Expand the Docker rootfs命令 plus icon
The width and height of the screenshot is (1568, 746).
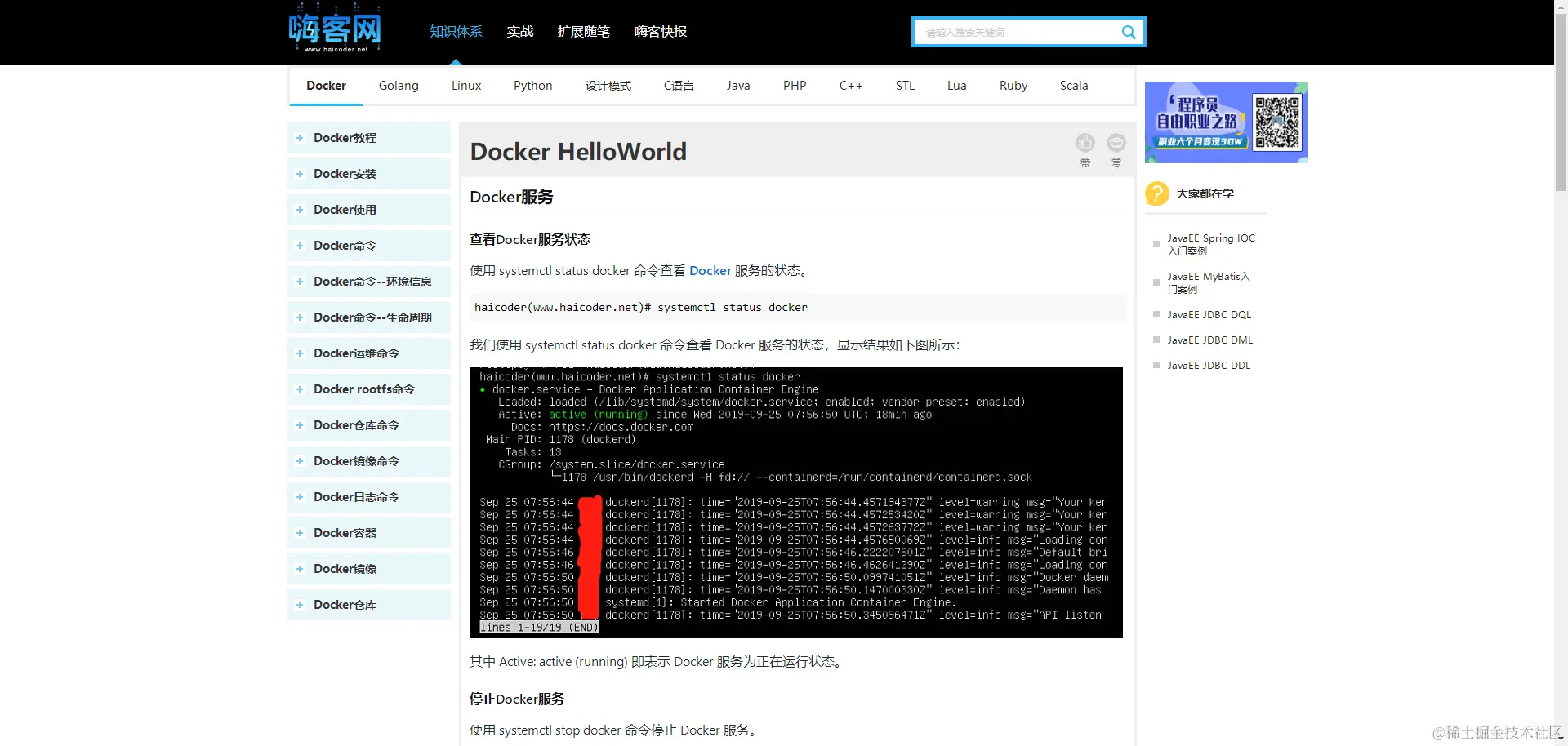click(300, 389)
